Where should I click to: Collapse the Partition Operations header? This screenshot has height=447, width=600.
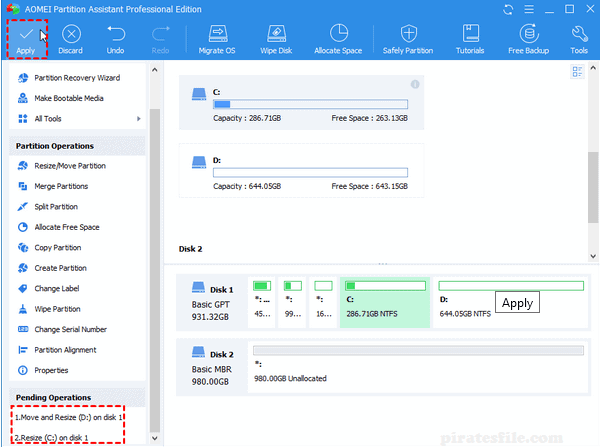tap(77, 146)
